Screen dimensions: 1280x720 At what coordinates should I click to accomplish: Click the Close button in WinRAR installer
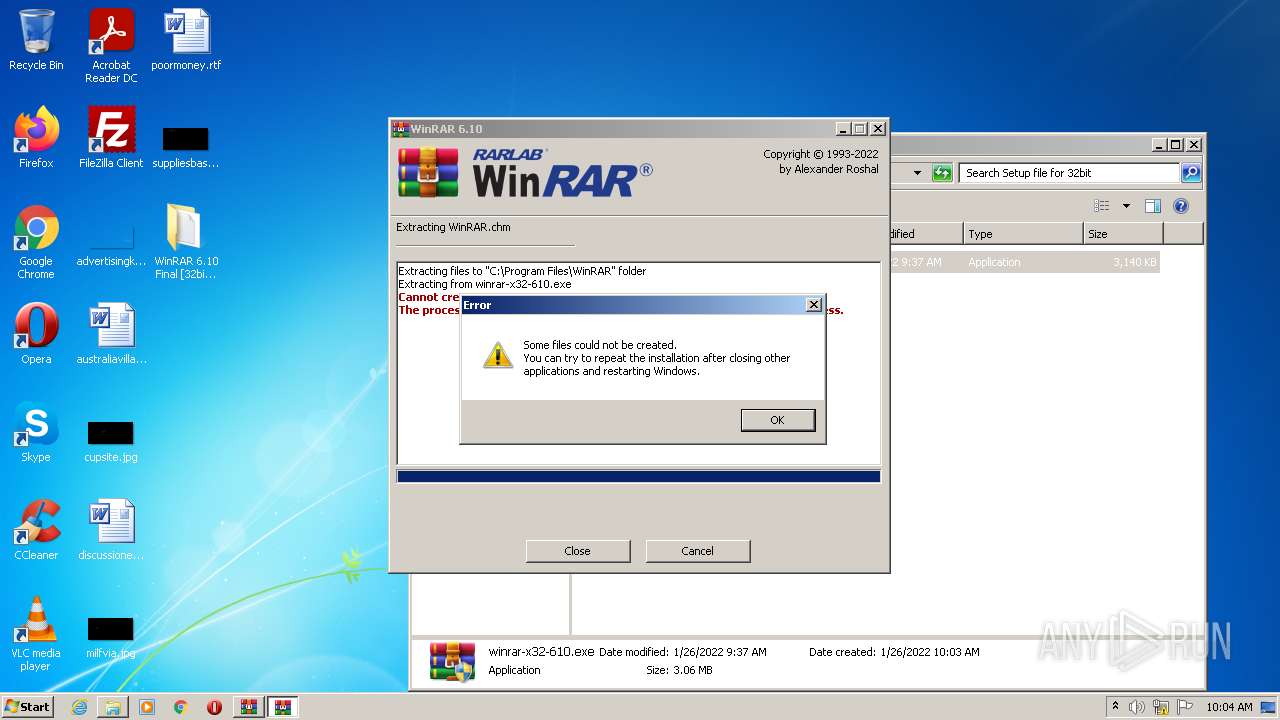click(577, 551)
